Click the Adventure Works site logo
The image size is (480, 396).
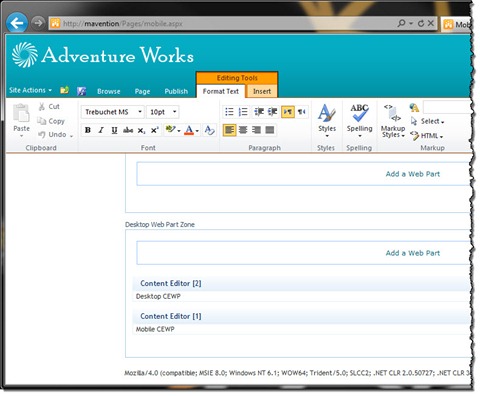coord(103,55)
